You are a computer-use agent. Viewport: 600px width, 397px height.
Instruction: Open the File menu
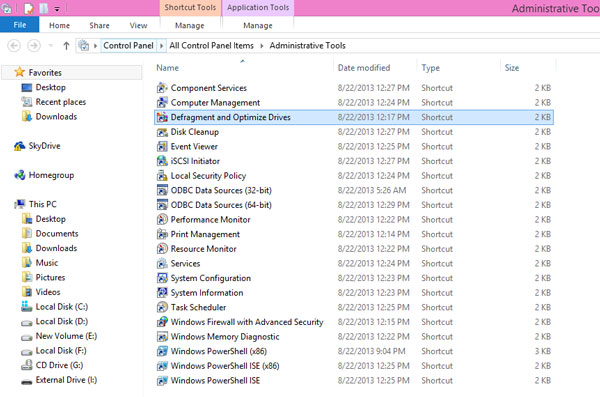point(20,25)
